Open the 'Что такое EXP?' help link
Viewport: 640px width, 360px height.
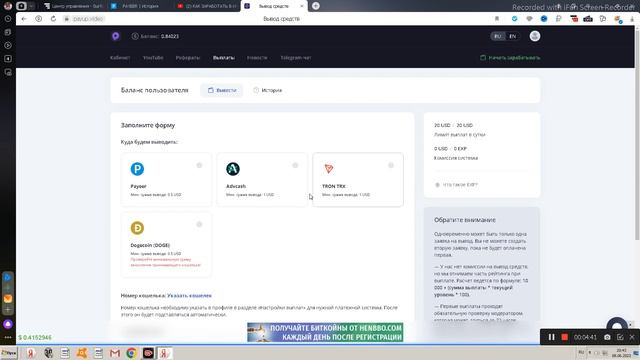[x=456, y=185]
